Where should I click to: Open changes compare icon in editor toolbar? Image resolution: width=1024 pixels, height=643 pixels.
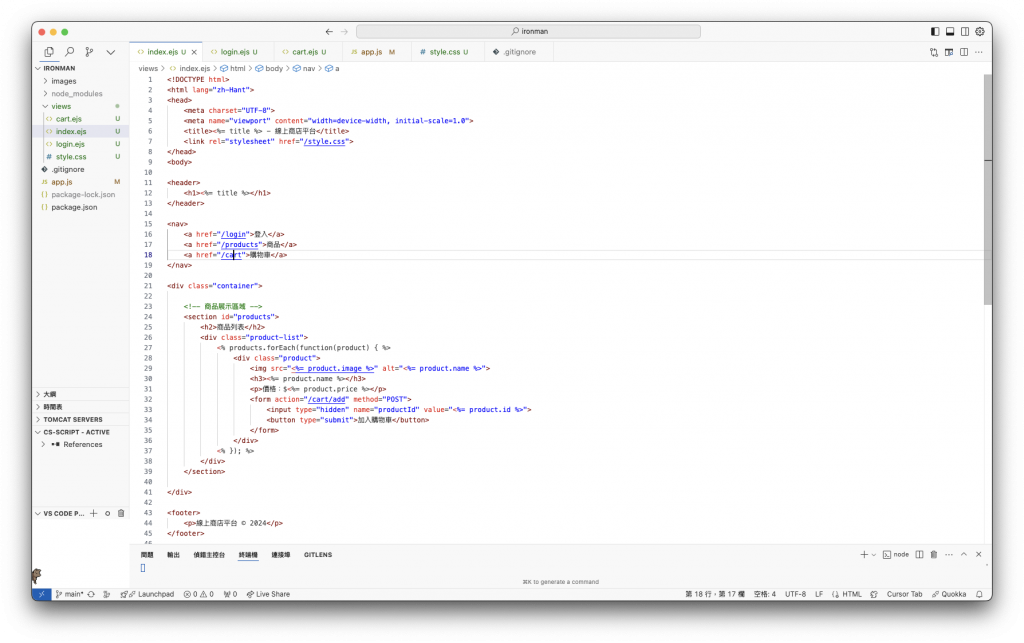(934, 52)
